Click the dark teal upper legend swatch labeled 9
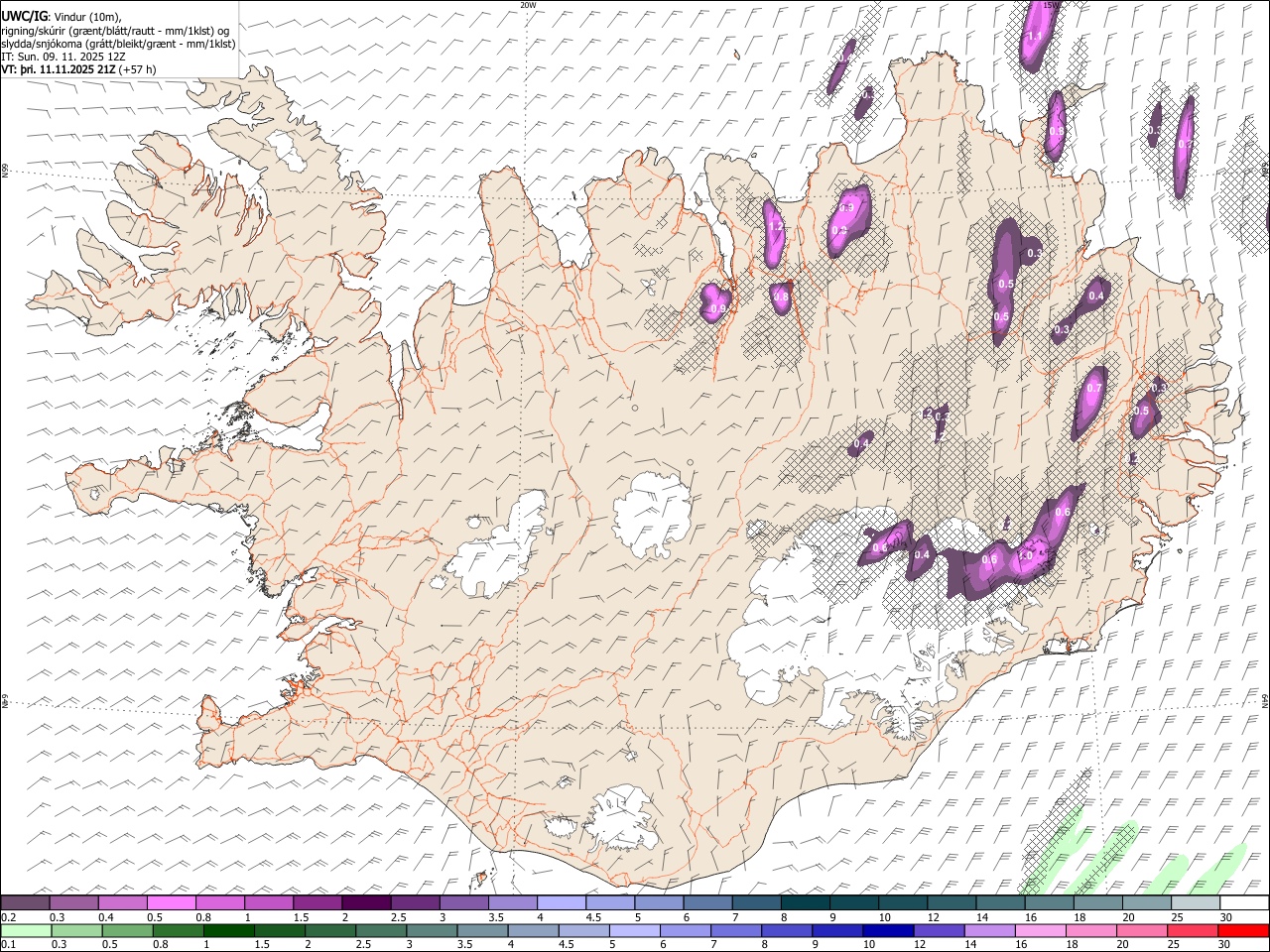This screenshot has height=952, width=1270. point(854,903)
